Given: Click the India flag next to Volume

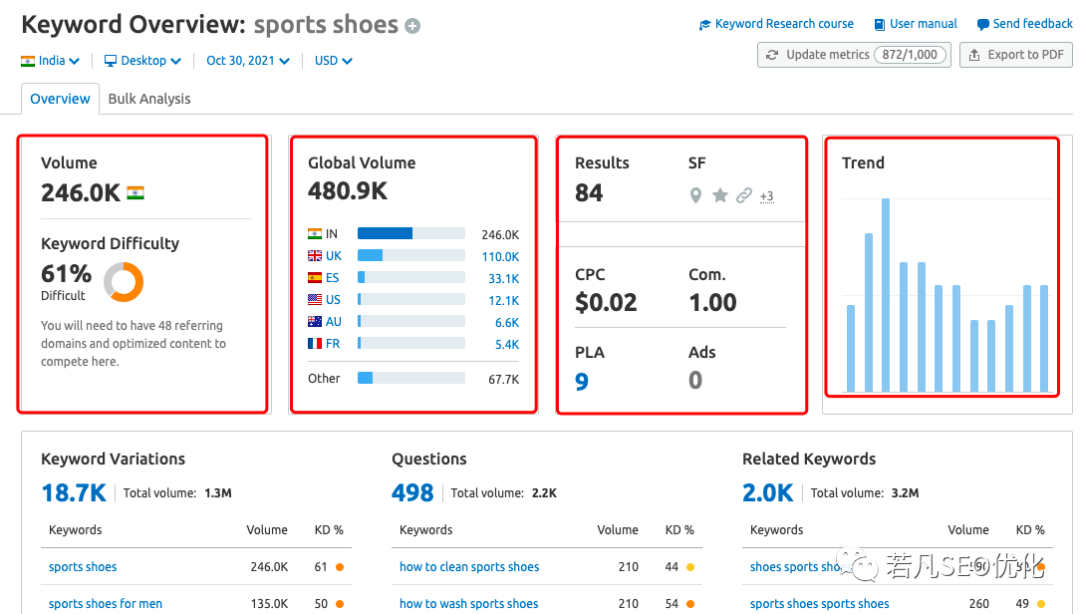Looking at the screenshot, I should coord(136,193).
